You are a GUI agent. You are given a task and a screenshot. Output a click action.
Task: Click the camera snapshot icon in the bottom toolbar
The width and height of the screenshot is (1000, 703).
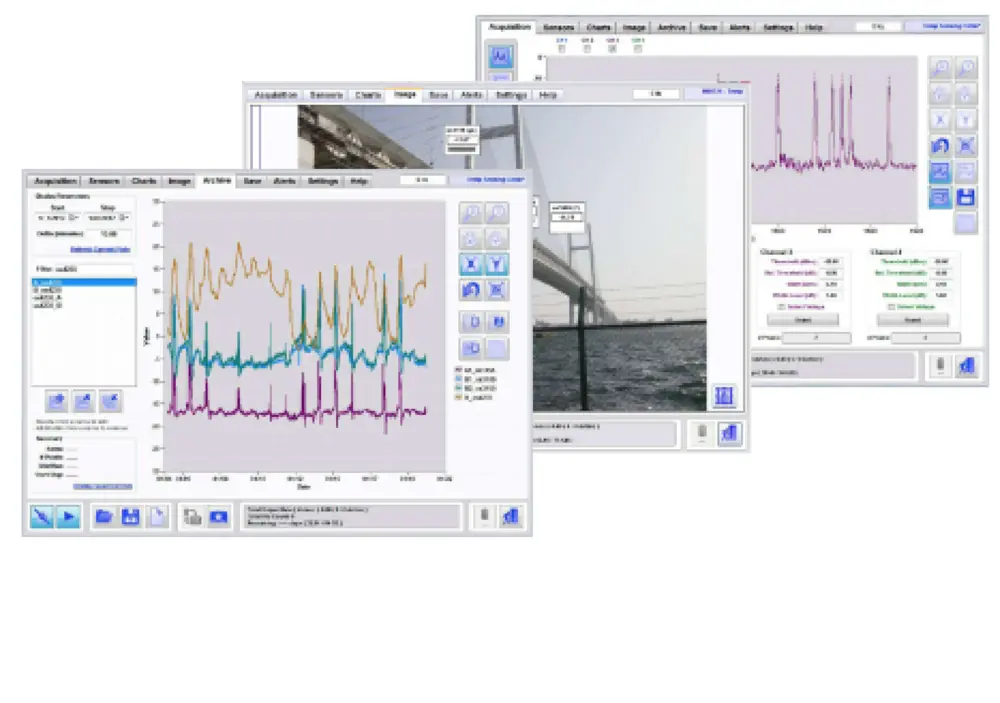tap(217, 517)
